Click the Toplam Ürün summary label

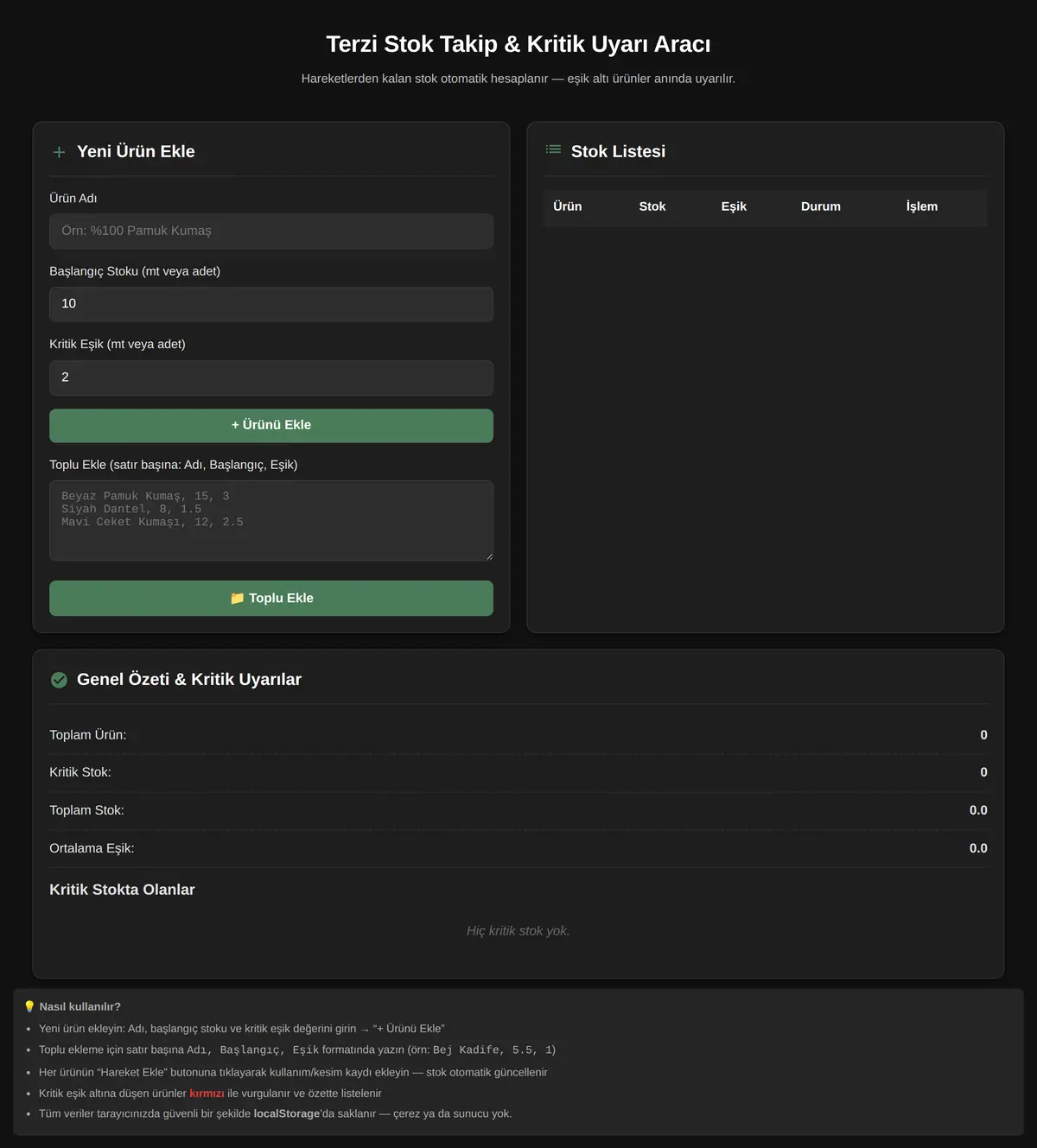point(87,735)
